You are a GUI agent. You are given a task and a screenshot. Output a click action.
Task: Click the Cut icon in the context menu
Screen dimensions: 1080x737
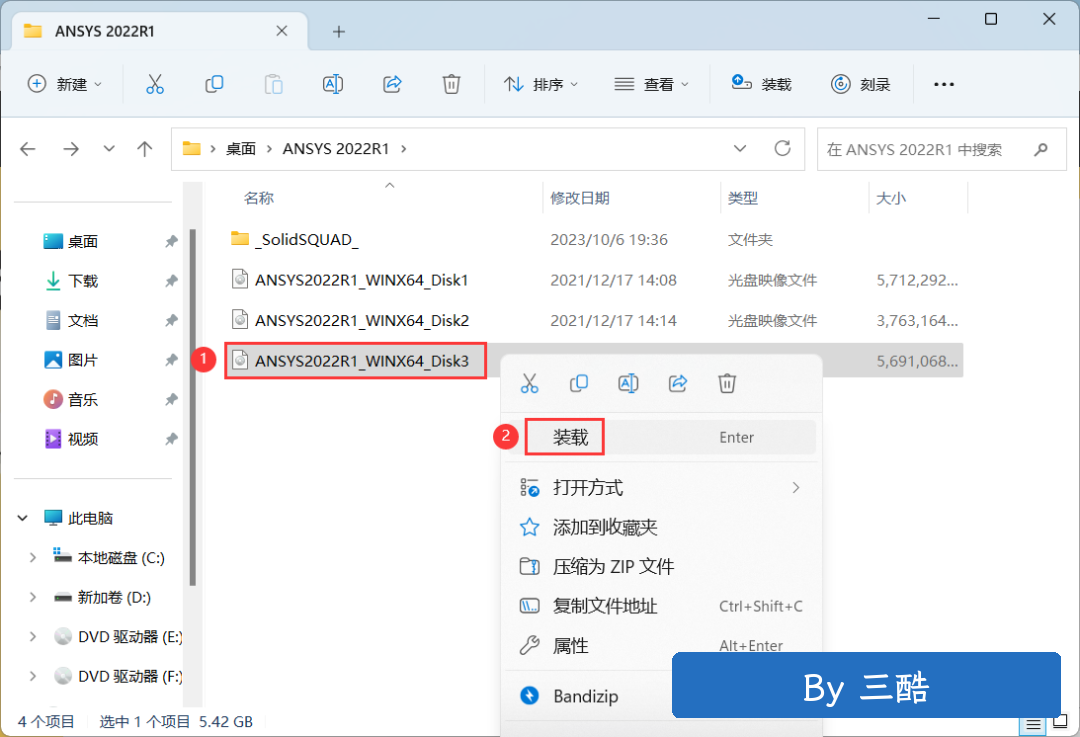tap(530, 383)
